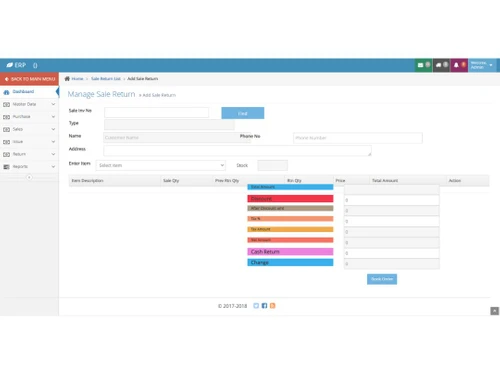Focus the Tax % amount input
Viewport: 500px width, 375px height.
pos(392,221)
